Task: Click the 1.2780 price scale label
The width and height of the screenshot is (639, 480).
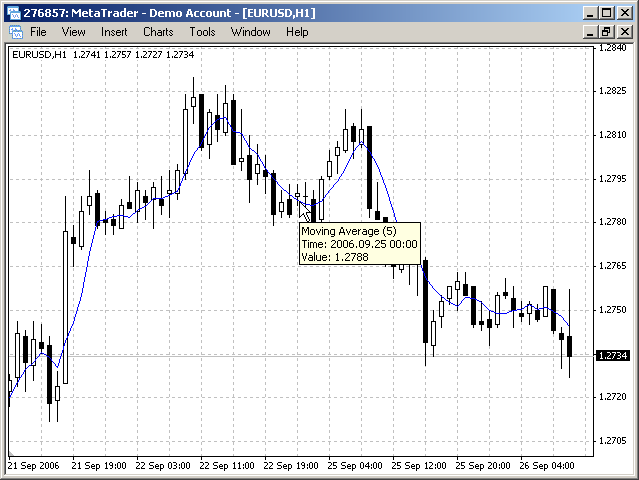Action: pyautogui.click(x=613, y=222)
